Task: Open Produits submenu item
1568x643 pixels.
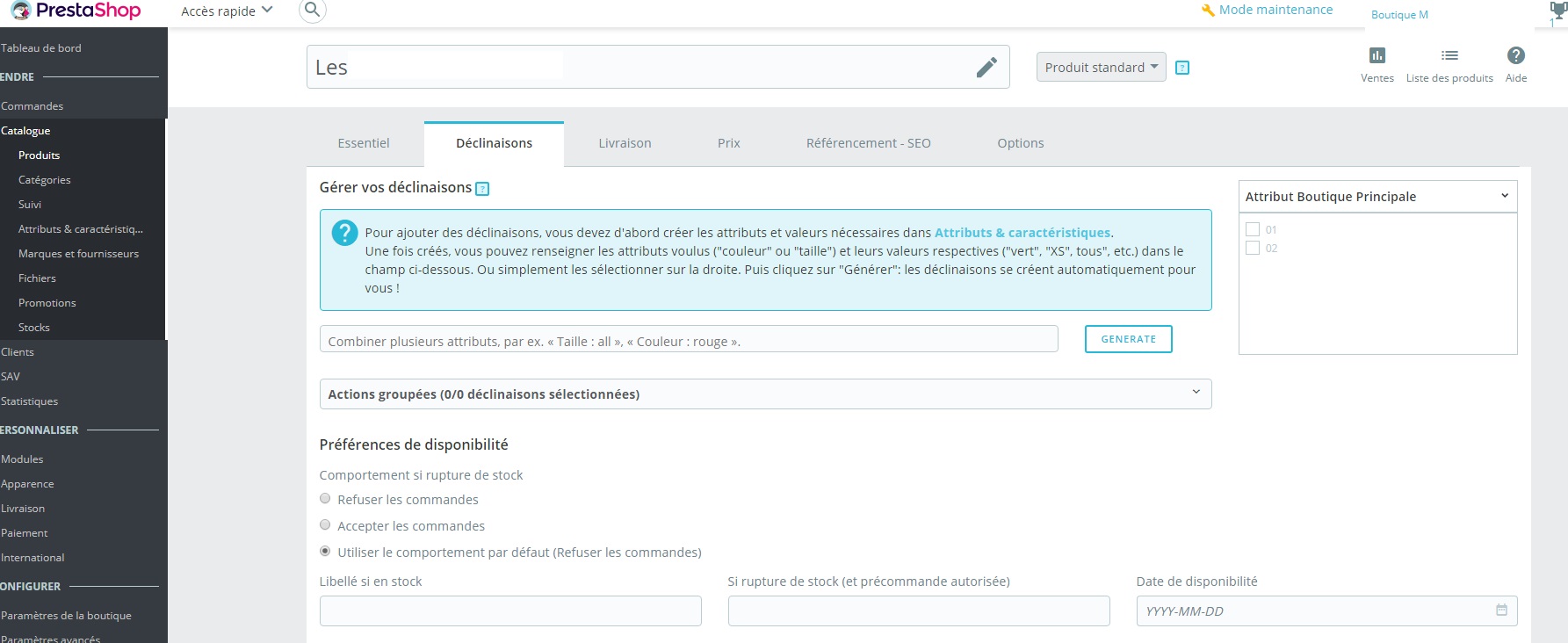Action: click(x=40, y=155)
